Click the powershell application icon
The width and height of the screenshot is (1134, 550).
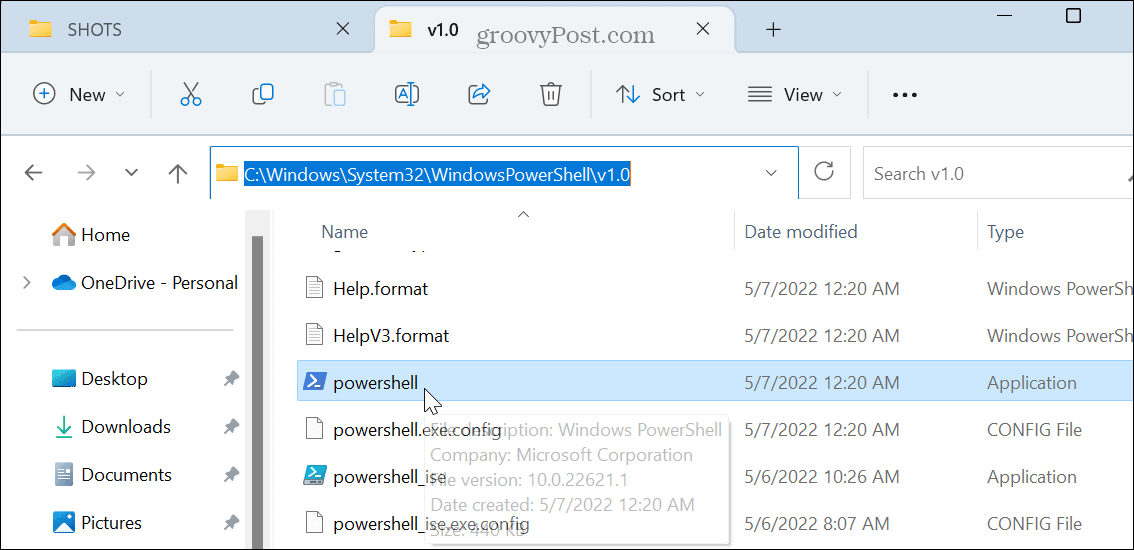coord(314,381)
